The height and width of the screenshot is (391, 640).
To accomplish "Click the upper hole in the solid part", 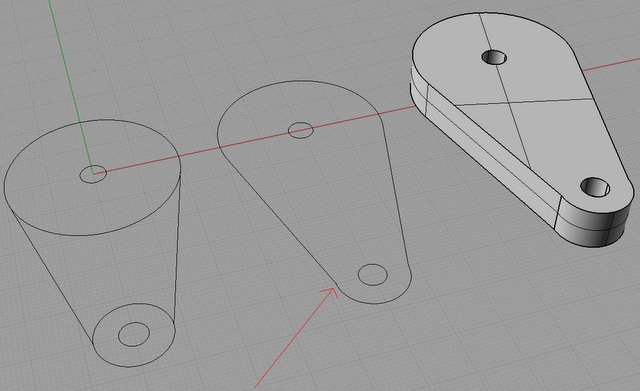I will click(494, 57).
